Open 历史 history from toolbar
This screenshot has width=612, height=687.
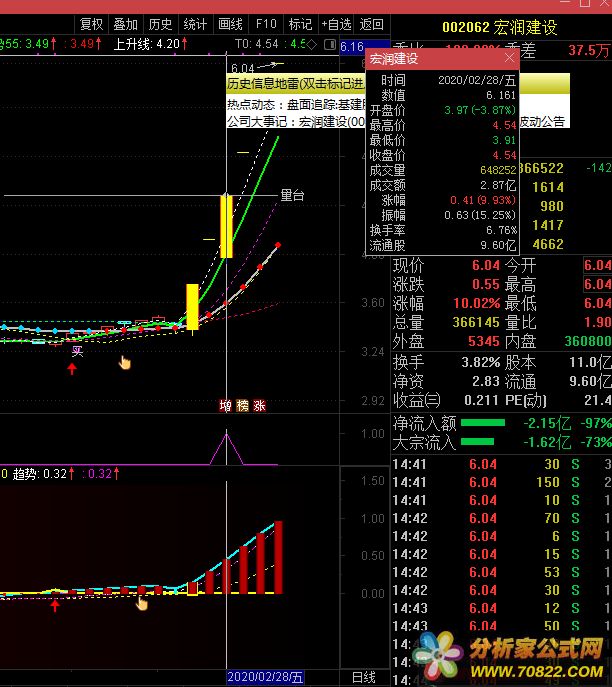click(160, 24)
